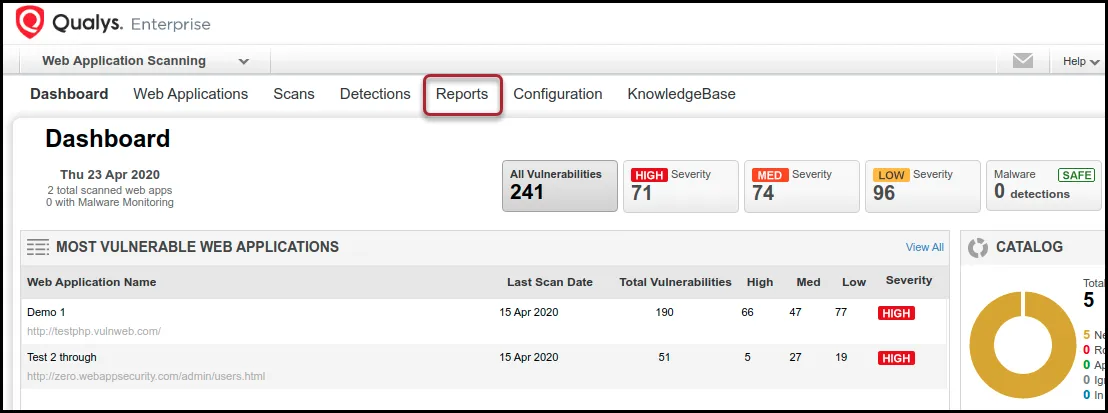1108x413 pixels.
Task: Go to the Scans tab
Action: click(x=294, y=94)
